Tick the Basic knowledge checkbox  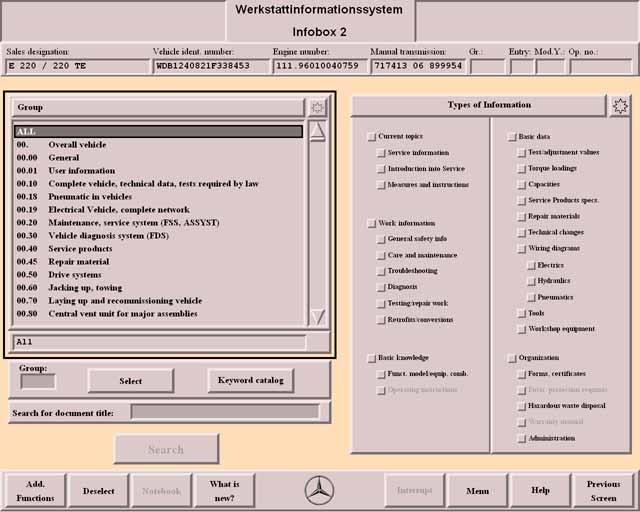[371, 358]
